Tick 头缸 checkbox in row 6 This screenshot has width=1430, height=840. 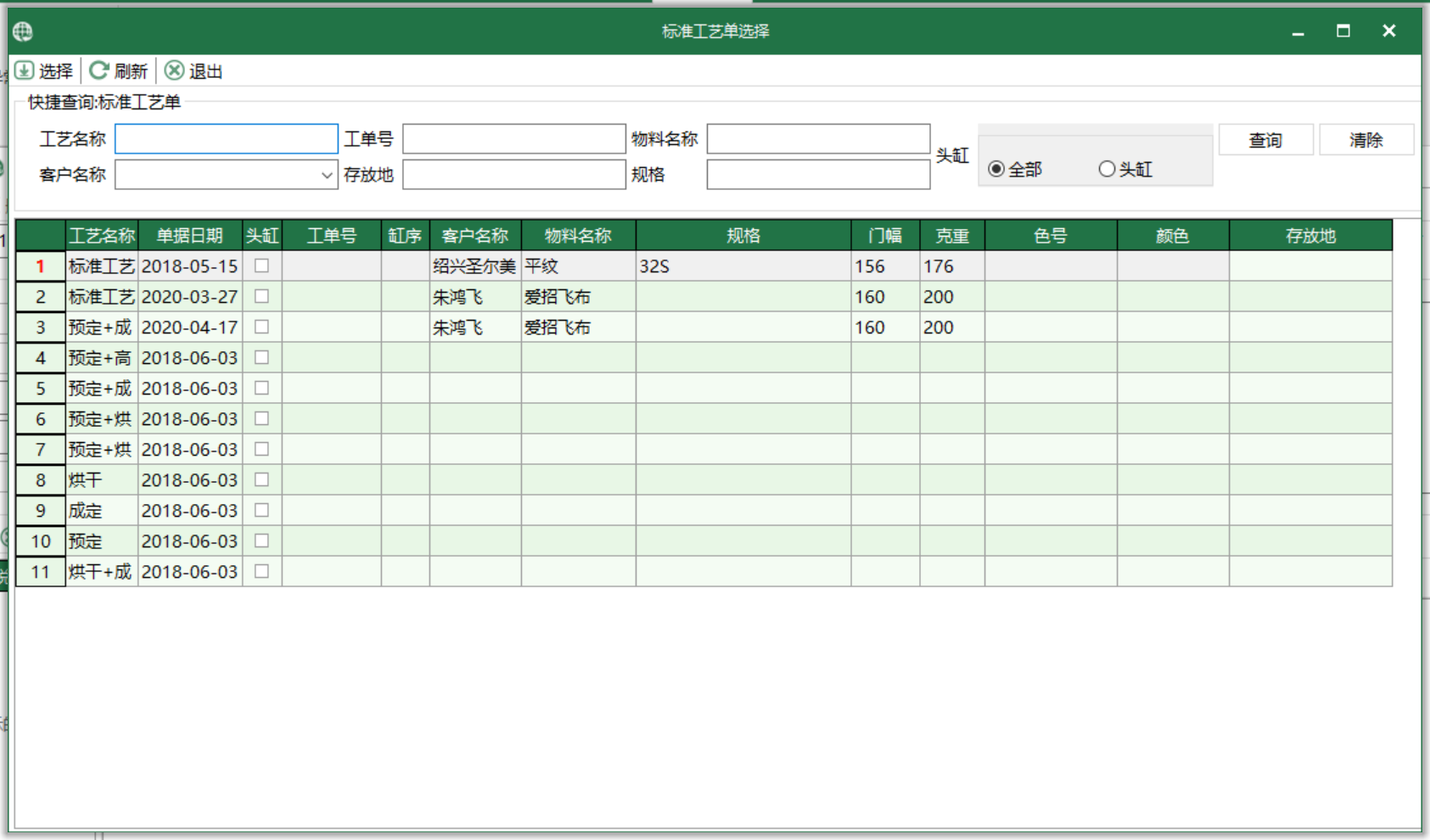click(262, 418)
